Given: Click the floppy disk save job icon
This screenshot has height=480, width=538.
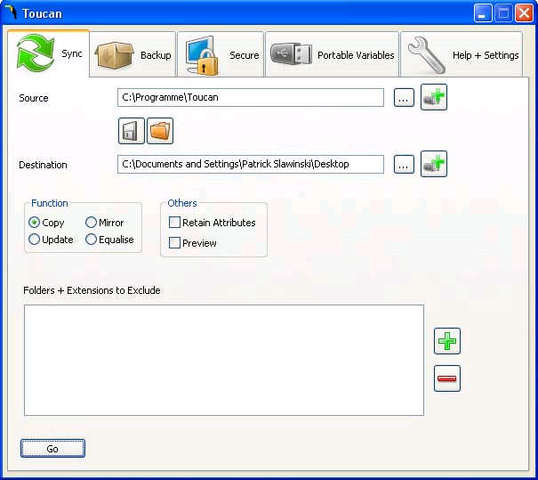Looking at the screenshot, I should click(x=131, y=131).
